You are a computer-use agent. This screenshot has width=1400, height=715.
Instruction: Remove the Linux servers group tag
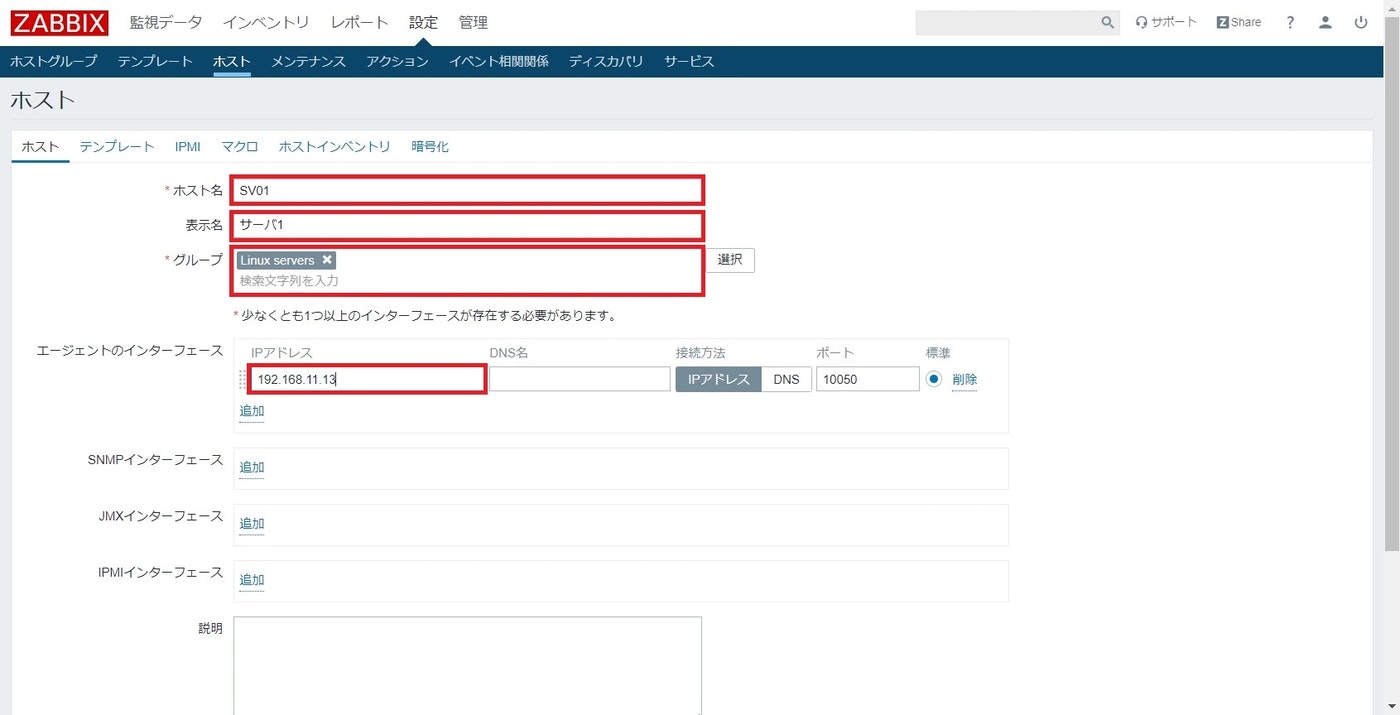pyautogui.click(x=327, y=259)
